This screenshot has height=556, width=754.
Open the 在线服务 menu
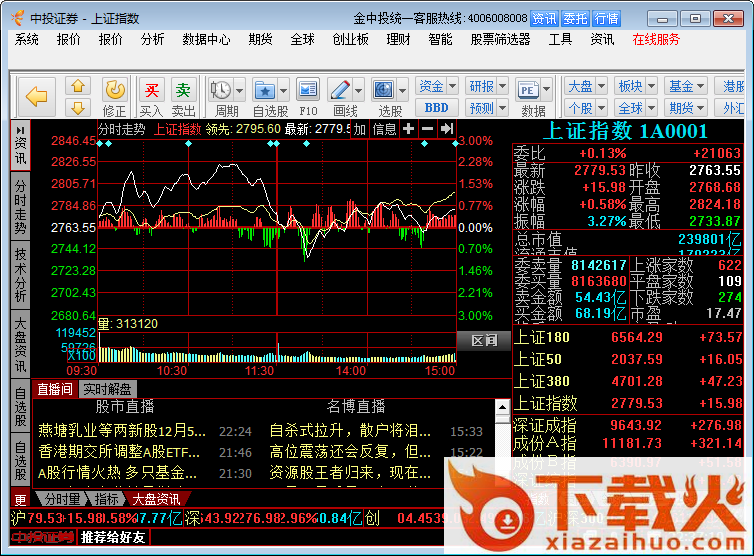pyautogui.click(x=656, y=39)
